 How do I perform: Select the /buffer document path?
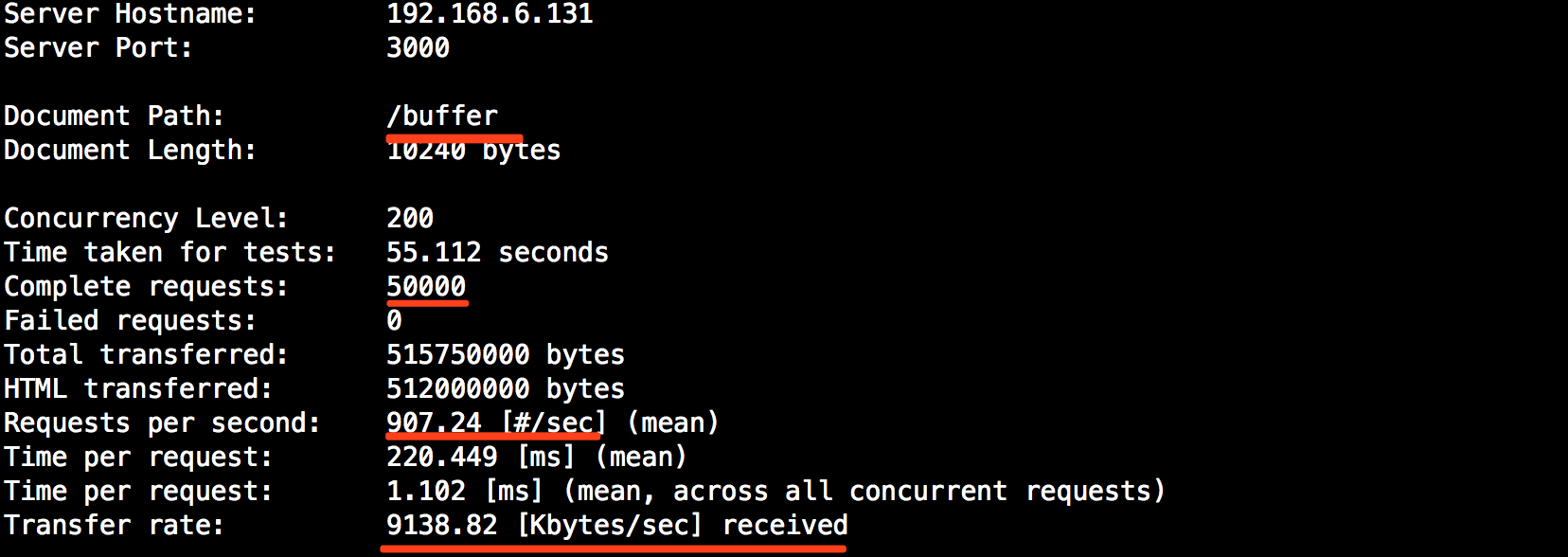pos(442,117)
